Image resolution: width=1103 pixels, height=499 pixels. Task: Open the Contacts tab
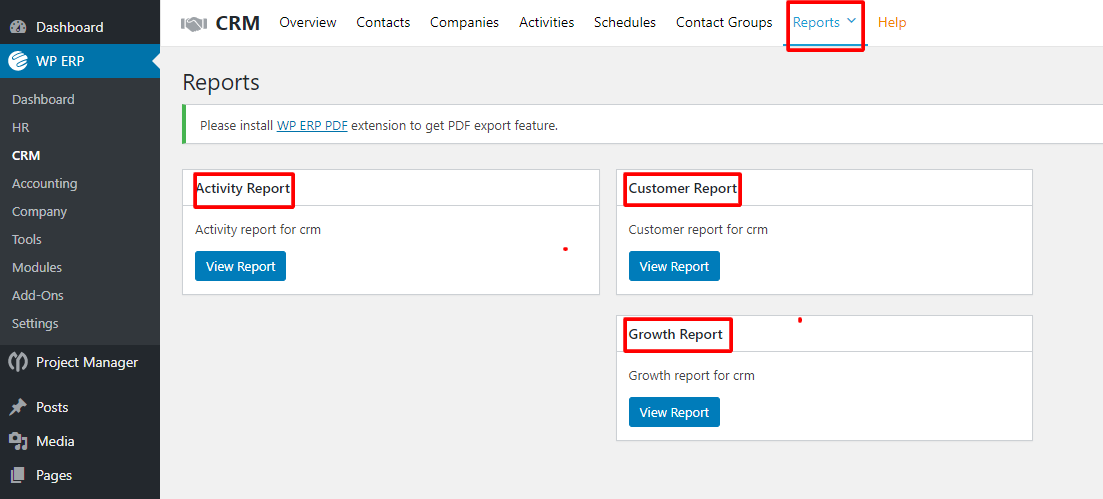383,23
